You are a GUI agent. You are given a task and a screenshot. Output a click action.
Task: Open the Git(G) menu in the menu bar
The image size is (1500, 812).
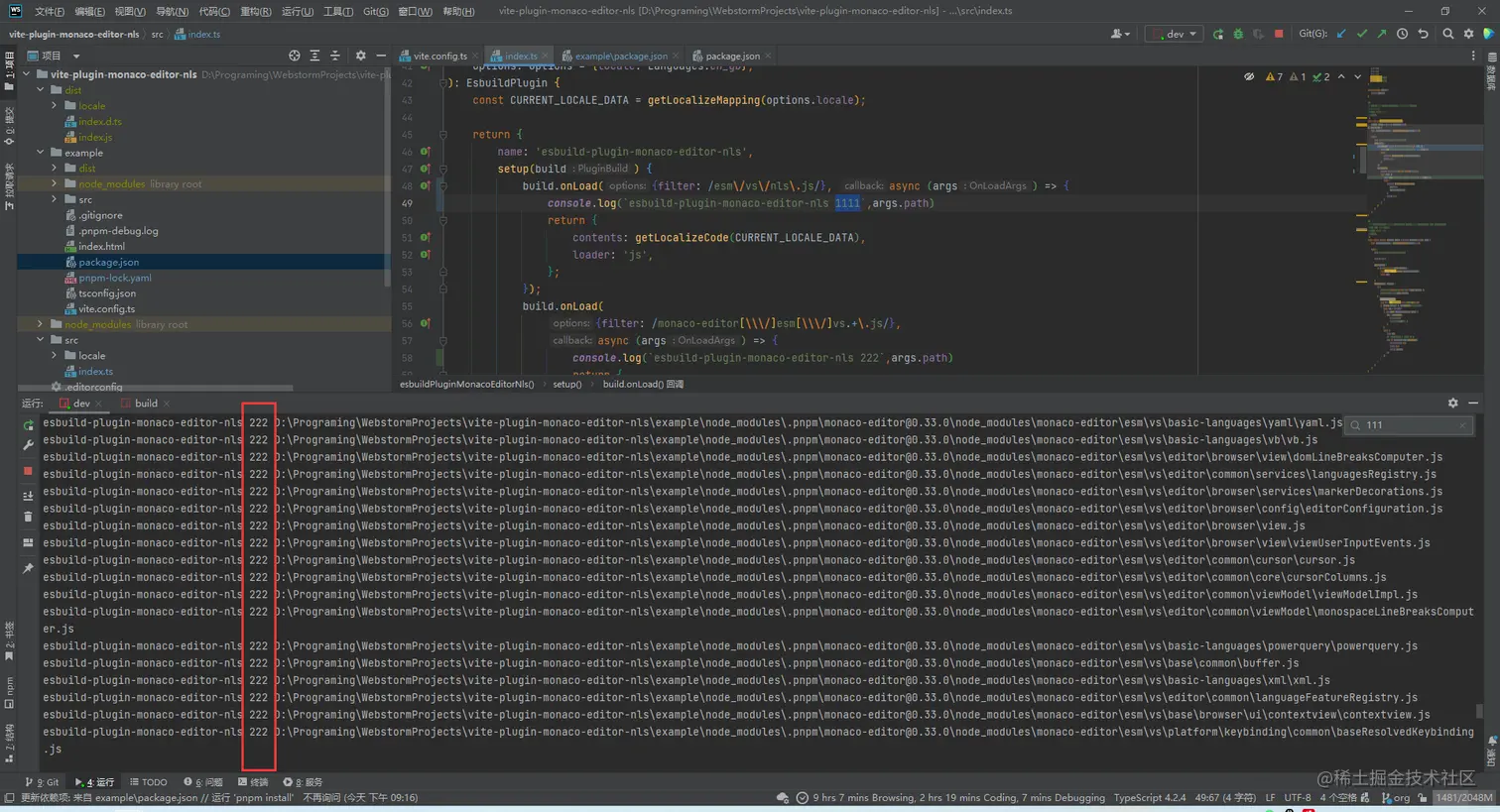coord(375,11)
